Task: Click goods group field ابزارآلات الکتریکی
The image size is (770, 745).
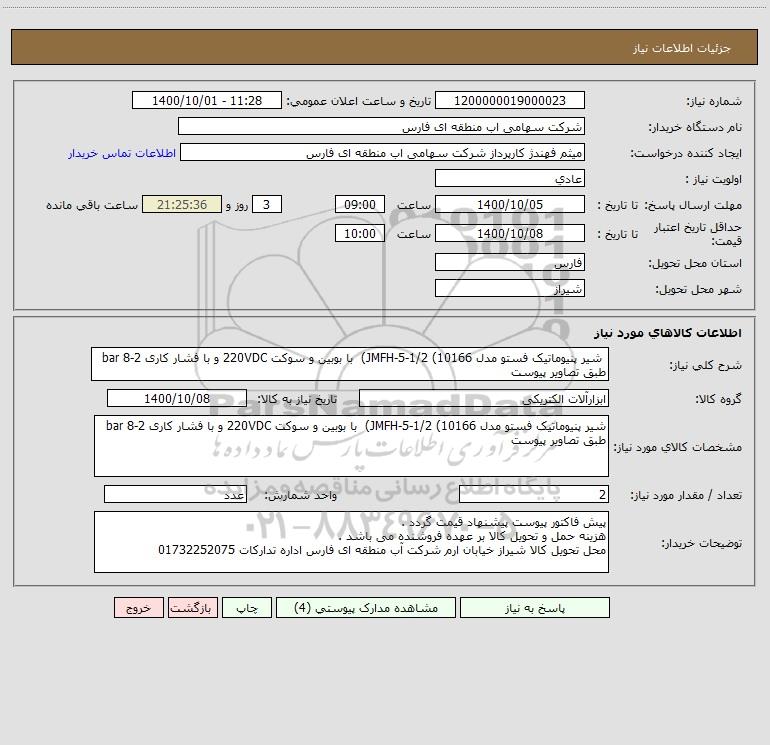Action: 484,398
